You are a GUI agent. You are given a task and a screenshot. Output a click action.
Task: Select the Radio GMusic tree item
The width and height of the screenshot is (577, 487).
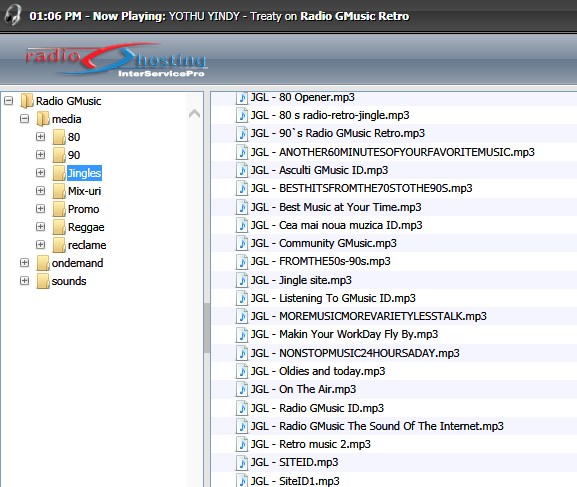tap(68, 101)
